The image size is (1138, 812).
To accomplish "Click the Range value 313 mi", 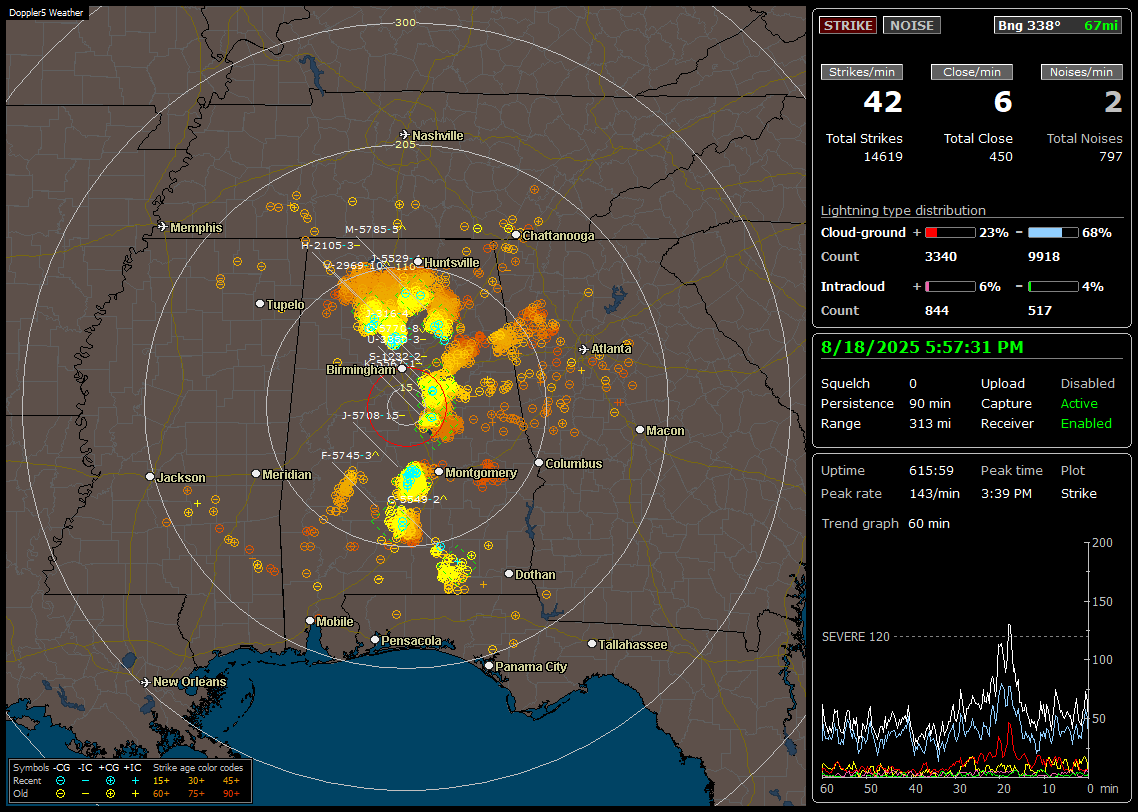I will [x=930, y=424].
